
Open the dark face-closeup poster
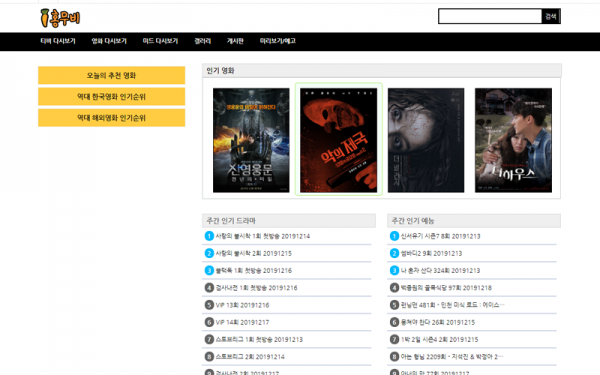[x=426, y=140]
